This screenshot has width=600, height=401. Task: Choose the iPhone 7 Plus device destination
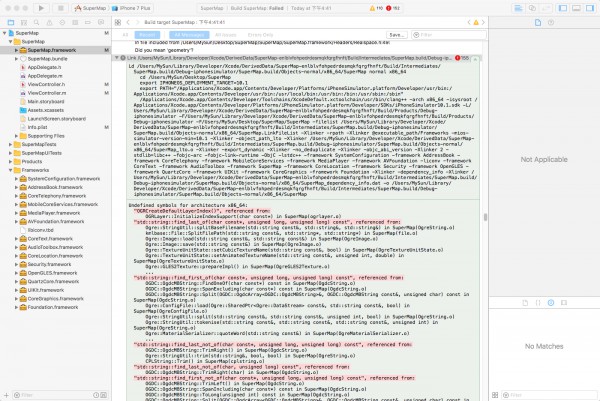pyautogui.click(x=131, y=8)
